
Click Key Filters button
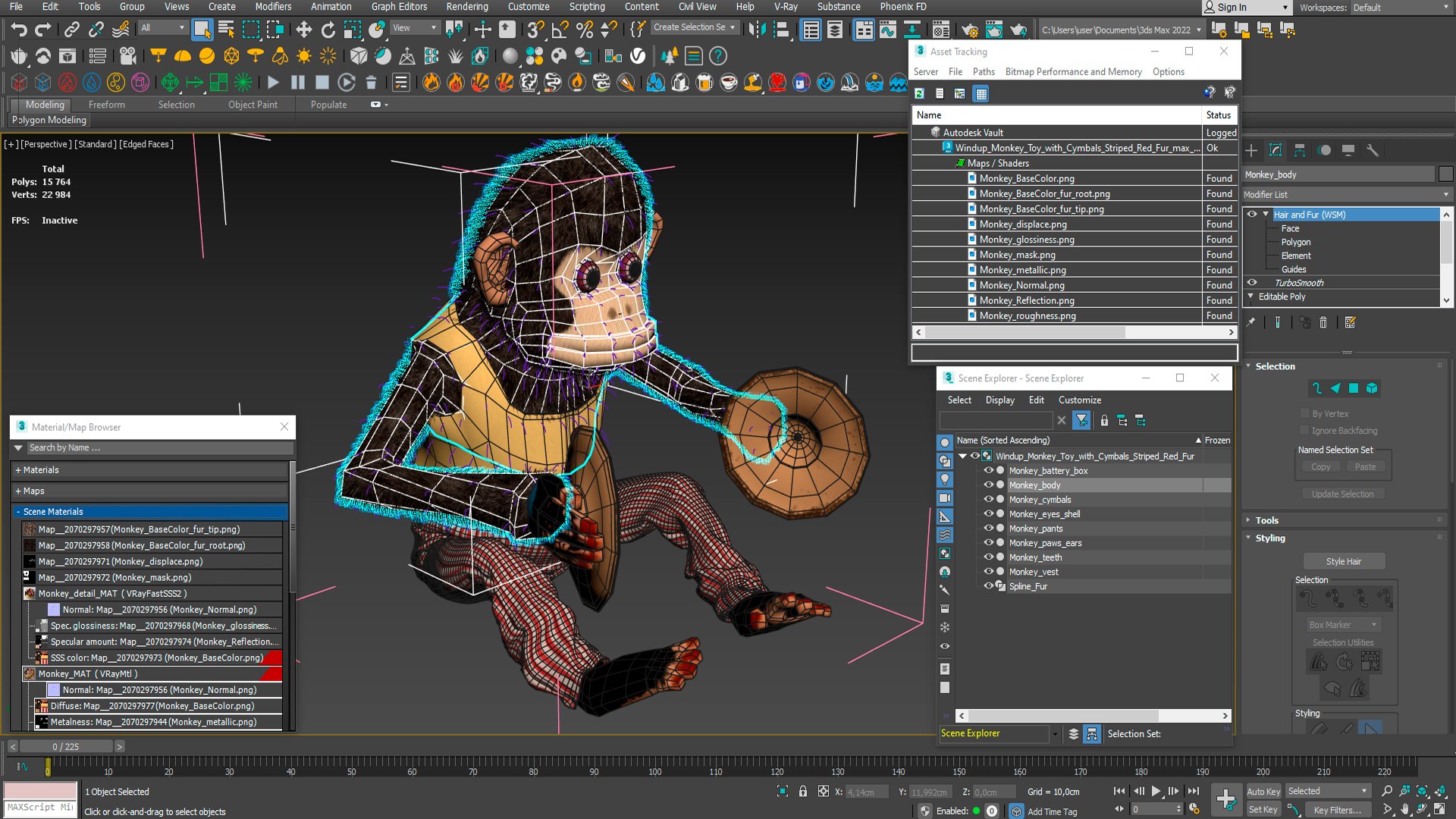1337,809
